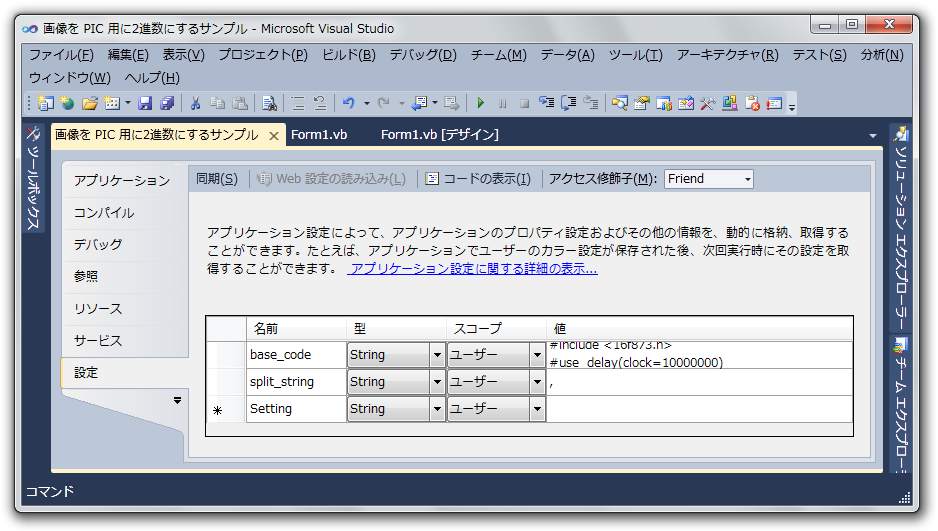Screen dimensions: 938x531
Task: Open the ツールボックス side panel tab
Action: click(x=33, y=179)
